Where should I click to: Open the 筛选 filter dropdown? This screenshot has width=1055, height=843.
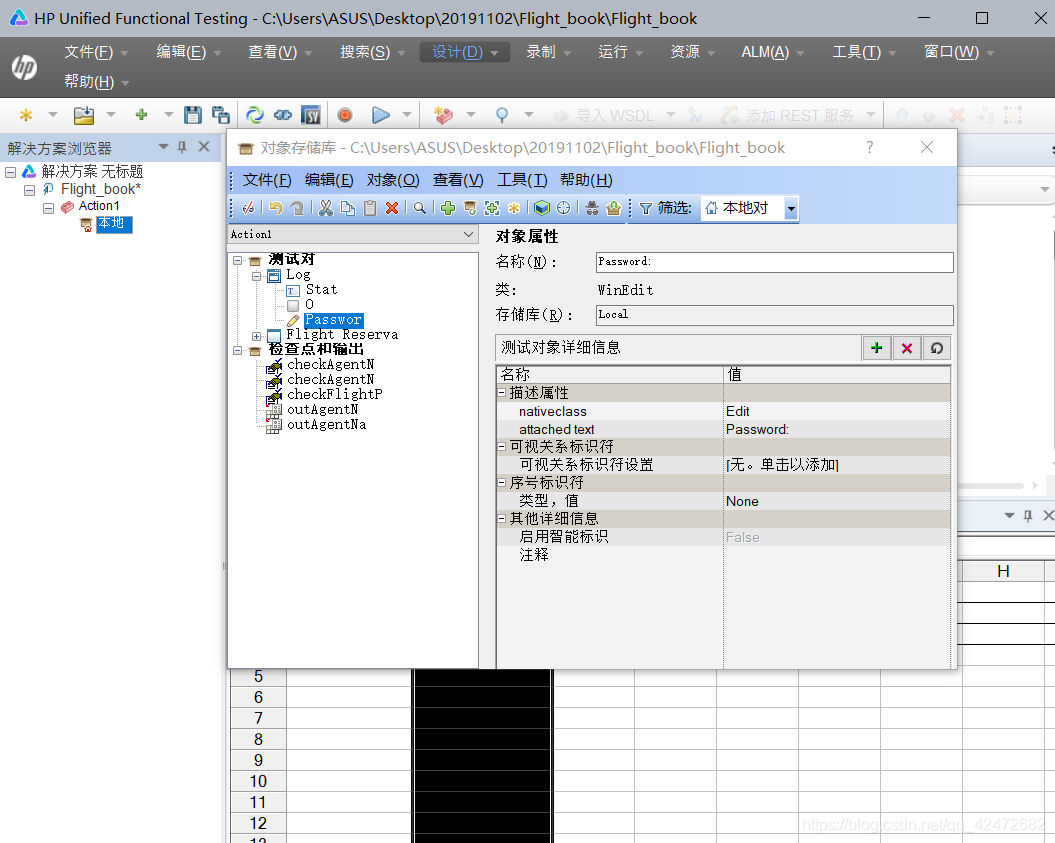coord(791,209)
